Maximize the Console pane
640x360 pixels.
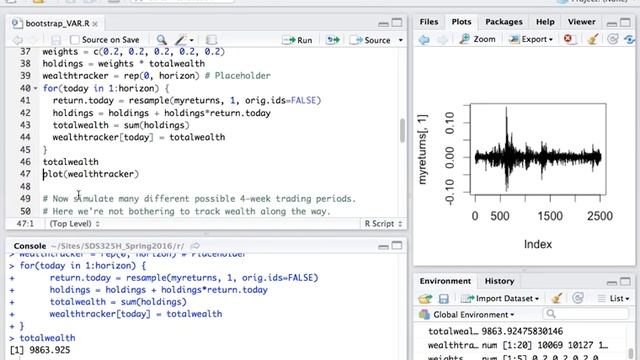[397, 246]
